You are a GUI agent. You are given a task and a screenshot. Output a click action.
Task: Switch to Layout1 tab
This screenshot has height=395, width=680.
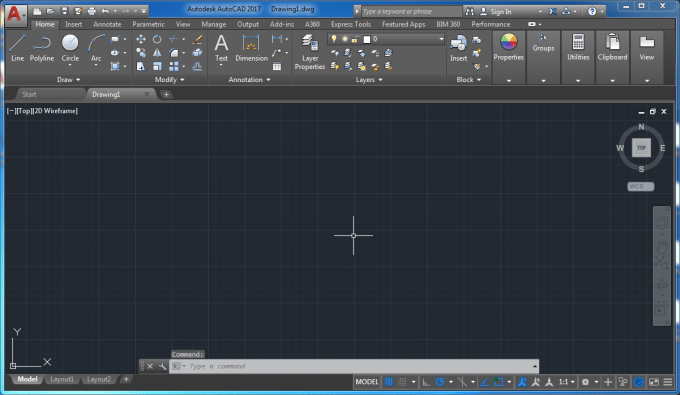(x=62, y=379)
